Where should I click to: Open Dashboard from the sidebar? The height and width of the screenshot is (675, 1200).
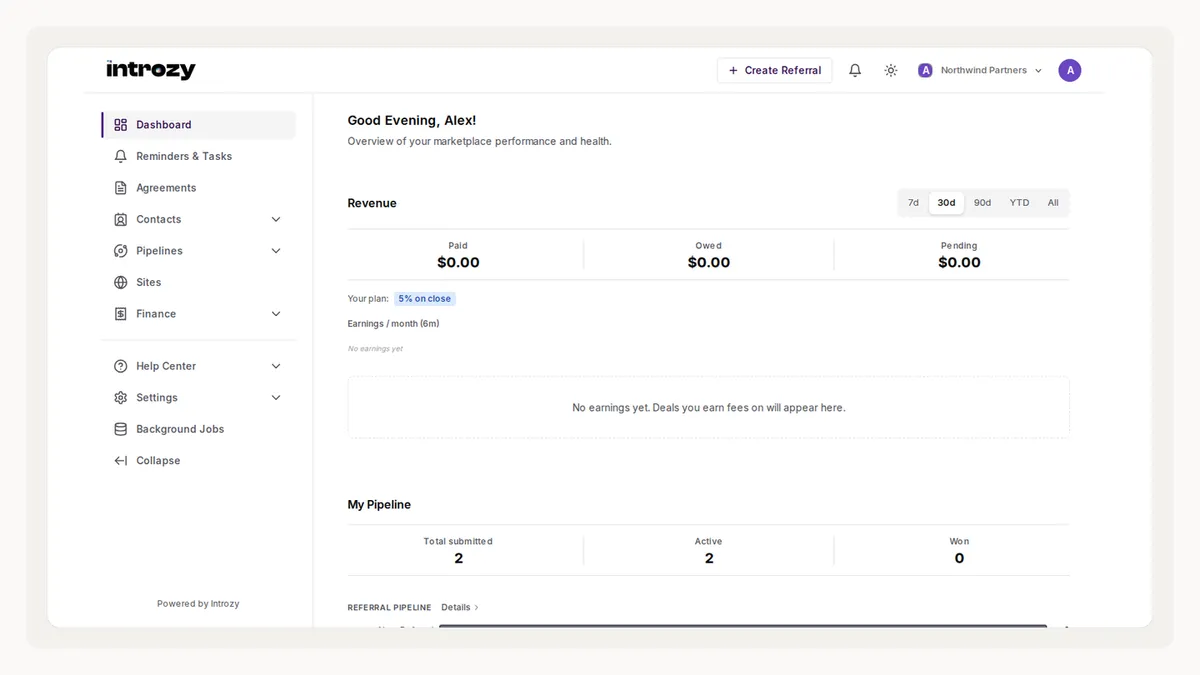click(x=199, y=125)
